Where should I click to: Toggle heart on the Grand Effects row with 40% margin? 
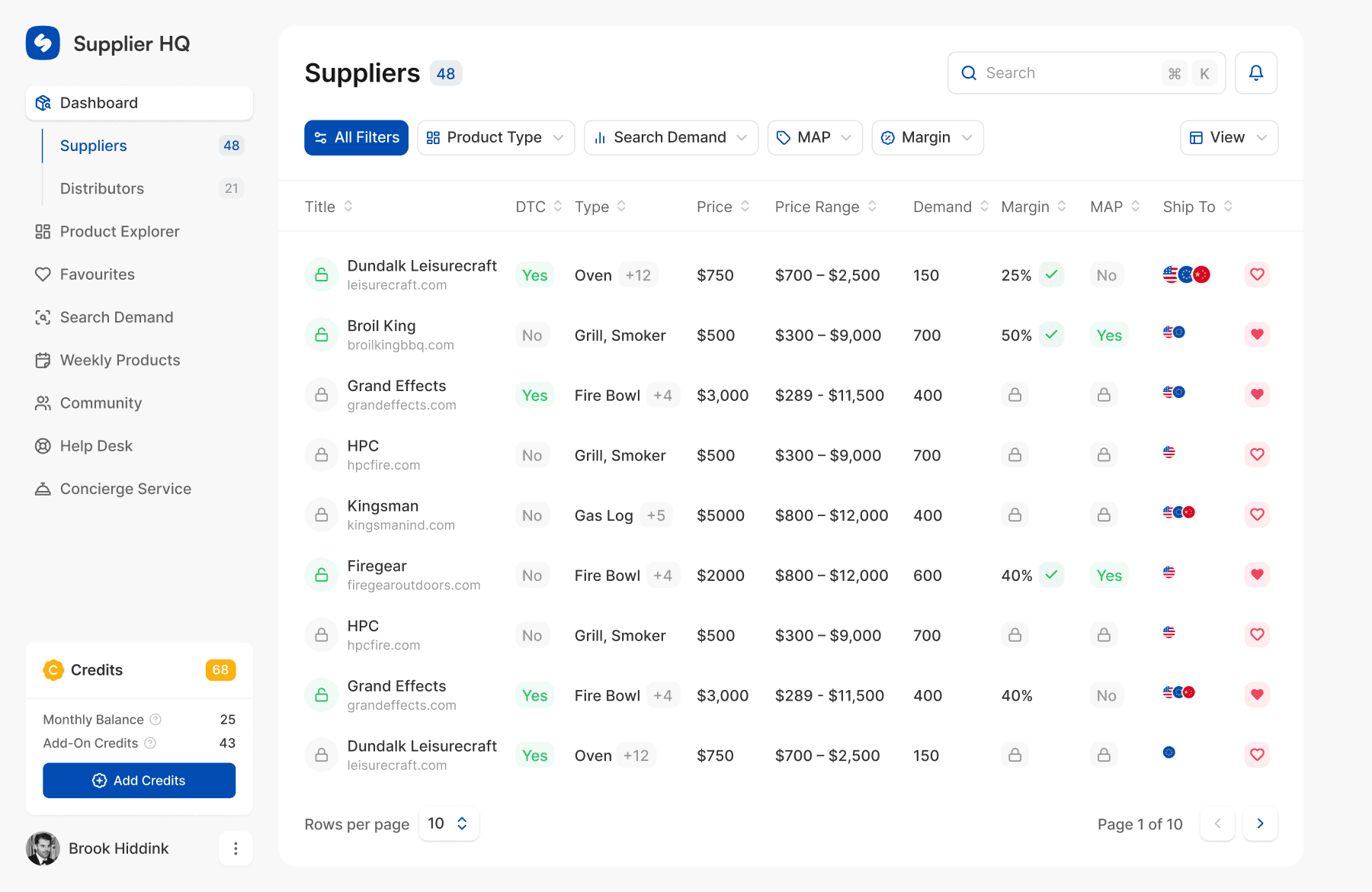coord(1257,695)
